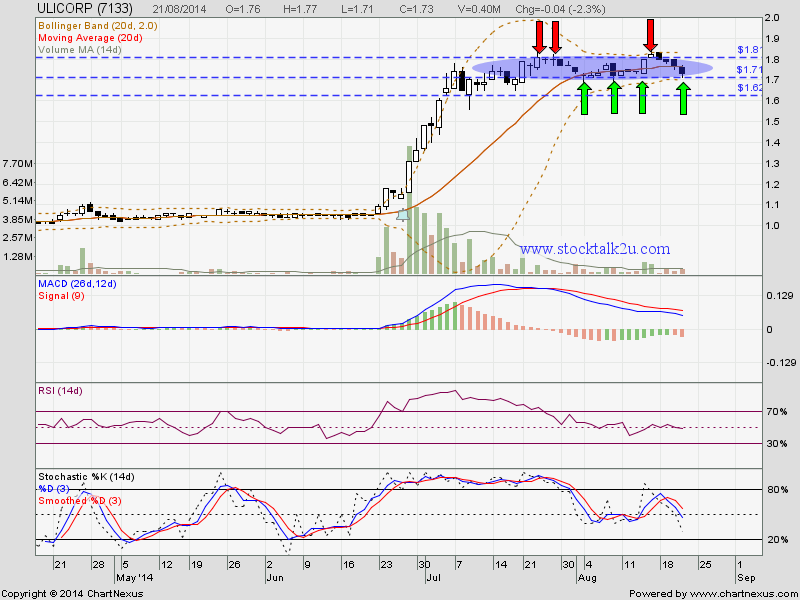800x600 pixels.
Task: Click the Volume MA (14d) legend
Action: [x=80, y=49]
